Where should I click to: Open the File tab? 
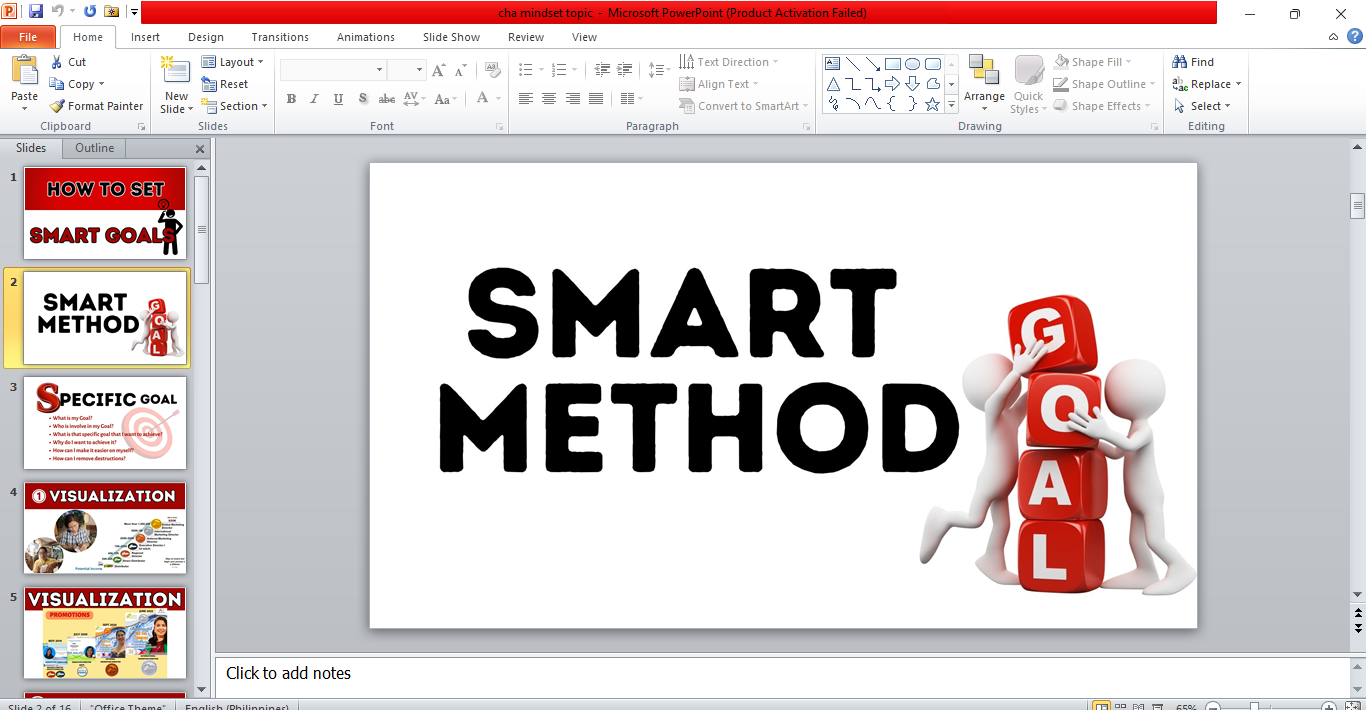coord(28,37)
